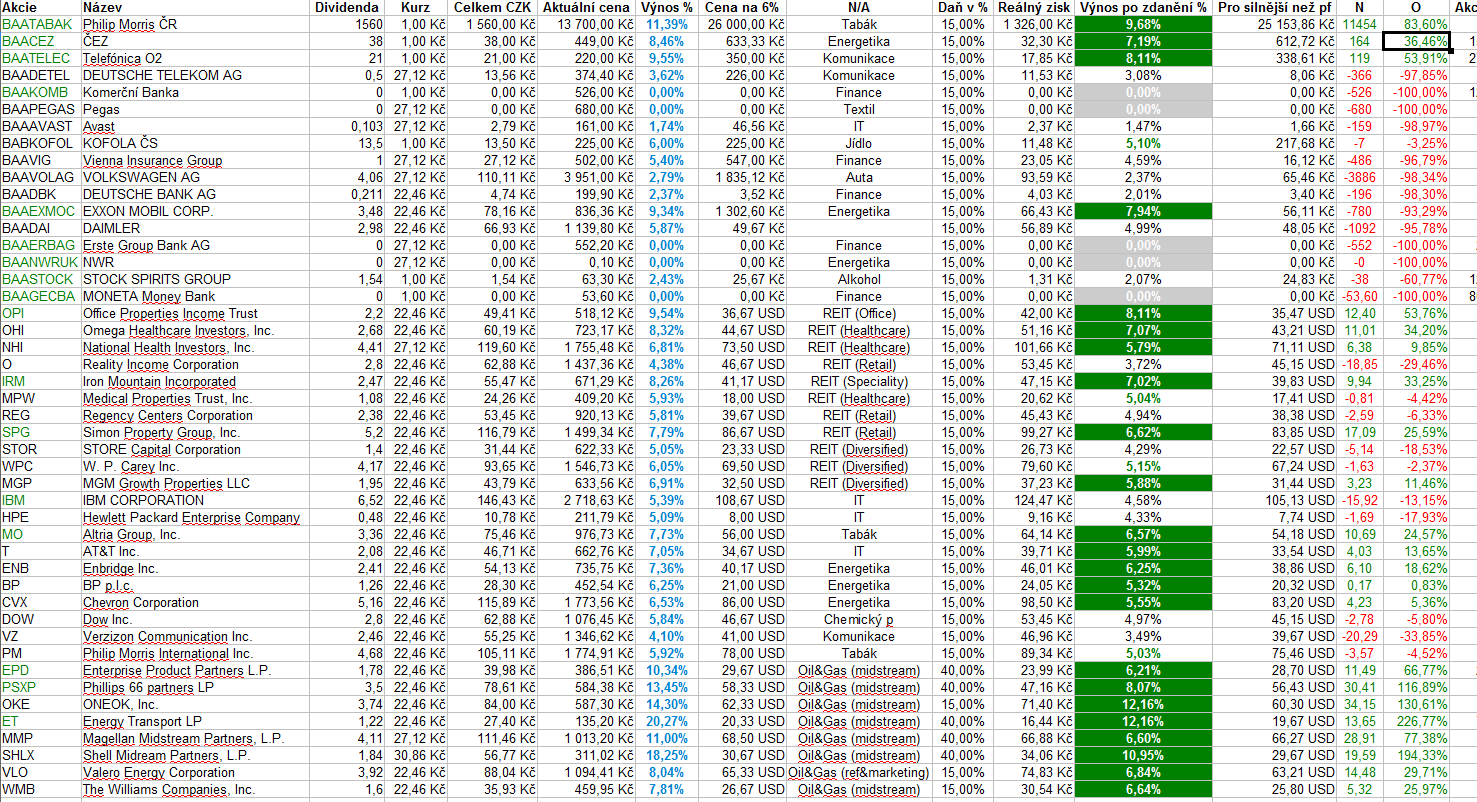The height and width of the screenshot is (802, 1477).
Task: Click the 'Komerční Banka' name cell
Action: 193,92
